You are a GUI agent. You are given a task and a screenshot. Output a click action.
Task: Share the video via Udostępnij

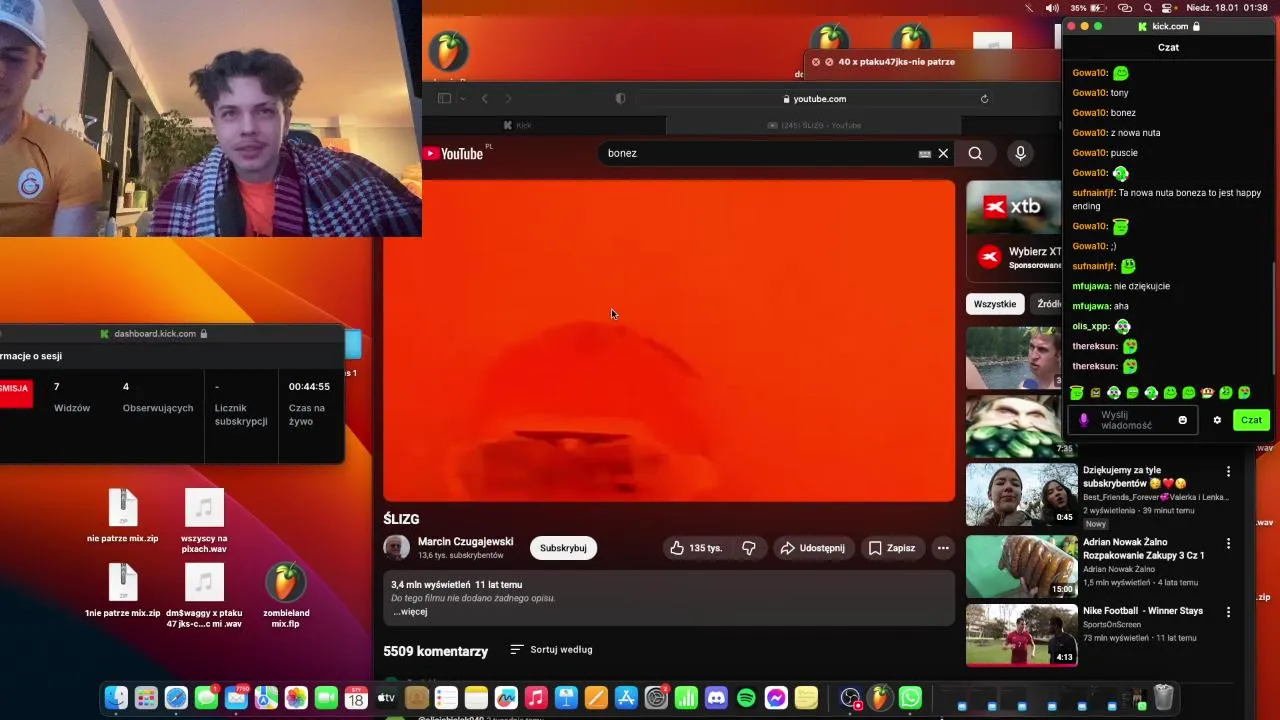(812, 548)
